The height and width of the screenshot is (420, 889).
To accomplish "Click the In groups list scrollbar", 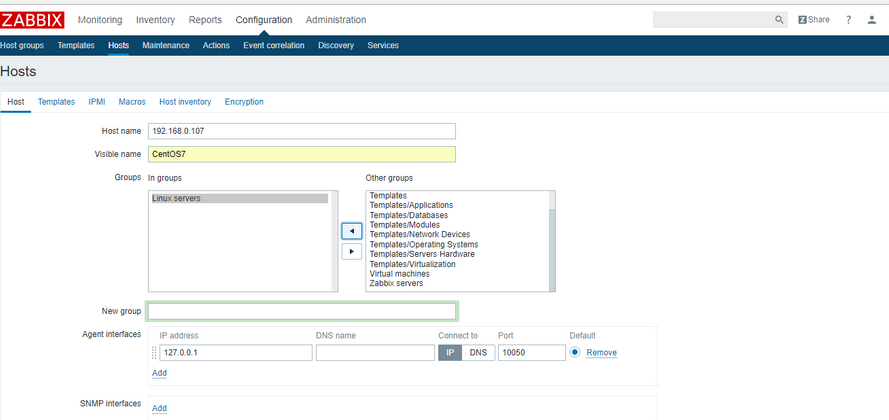I will [335, 241].
